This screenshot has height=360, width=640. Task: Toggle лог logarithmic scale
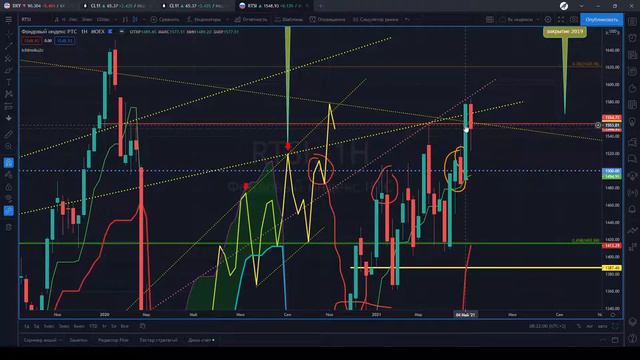(589, 326)
